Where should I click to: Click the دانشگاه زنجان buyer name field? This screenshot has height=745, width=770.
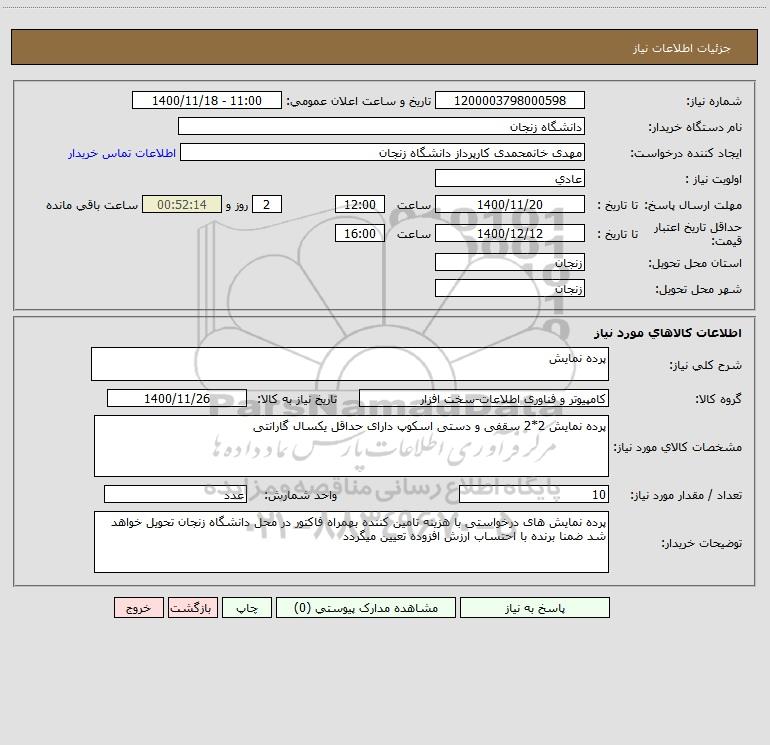381,126
